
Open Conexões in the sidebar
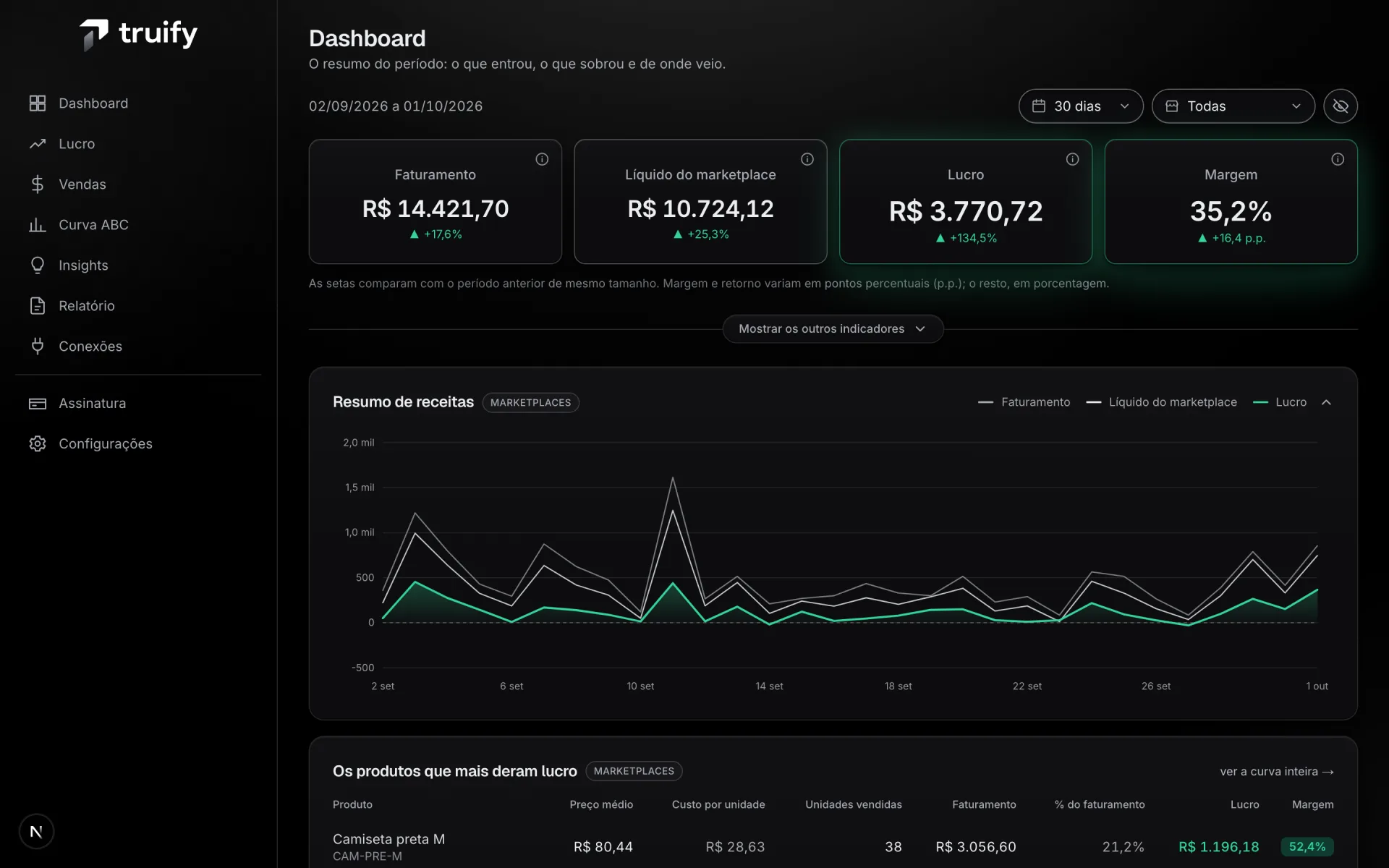click(137, 346)
